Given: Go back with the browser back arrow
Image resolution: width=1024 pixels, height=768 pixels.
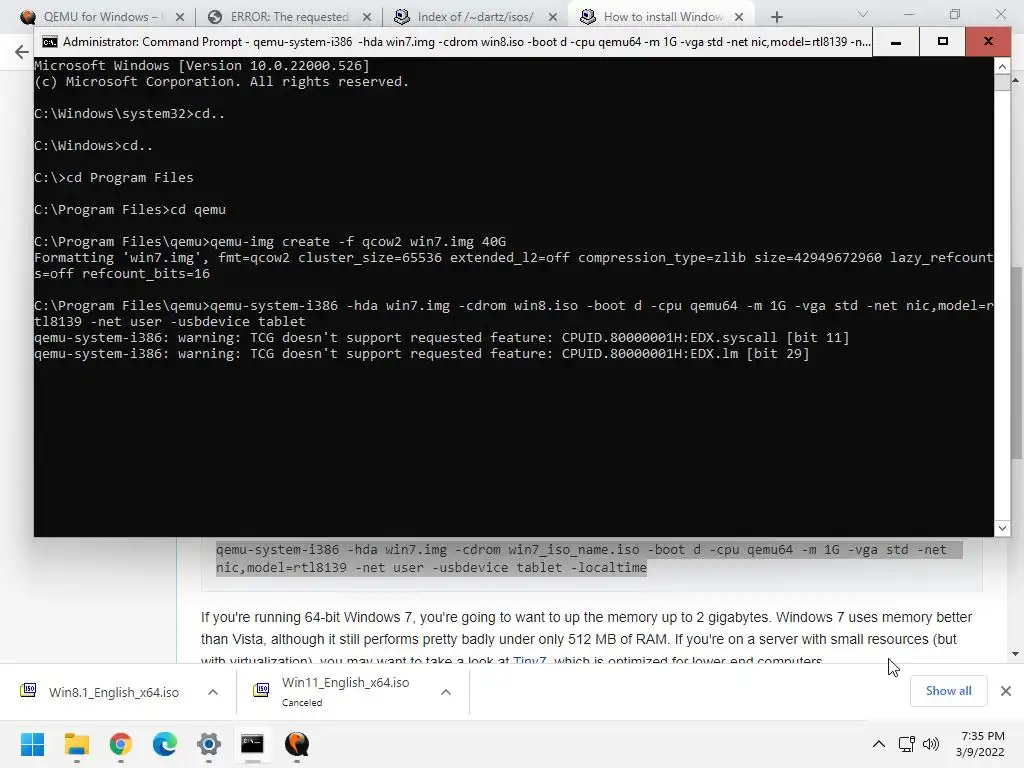Looking at the screenshot, I should (22, 52).
